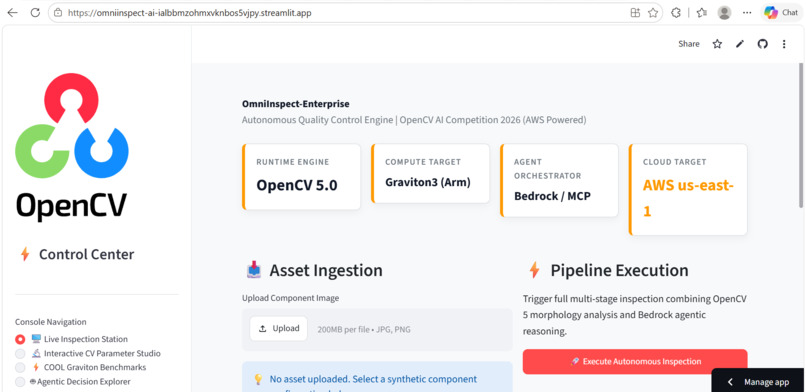This screenshot has width=806, height=392.
Task: Bookmark this page with the address bar star
Action: pyautogui.click(x=653, y=13)
